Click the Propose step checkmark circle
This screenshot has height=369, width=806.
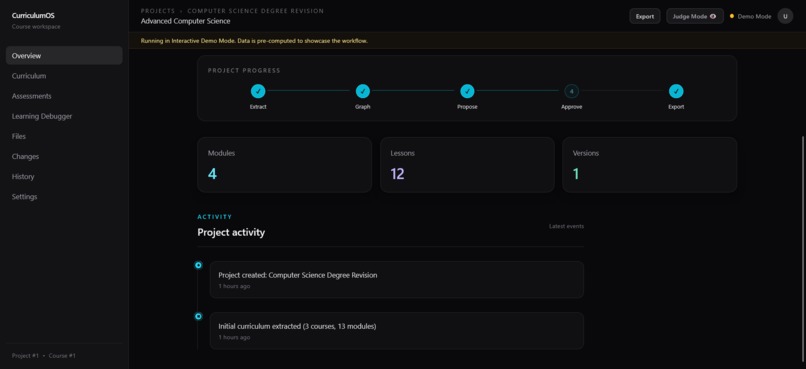[467, 91]
